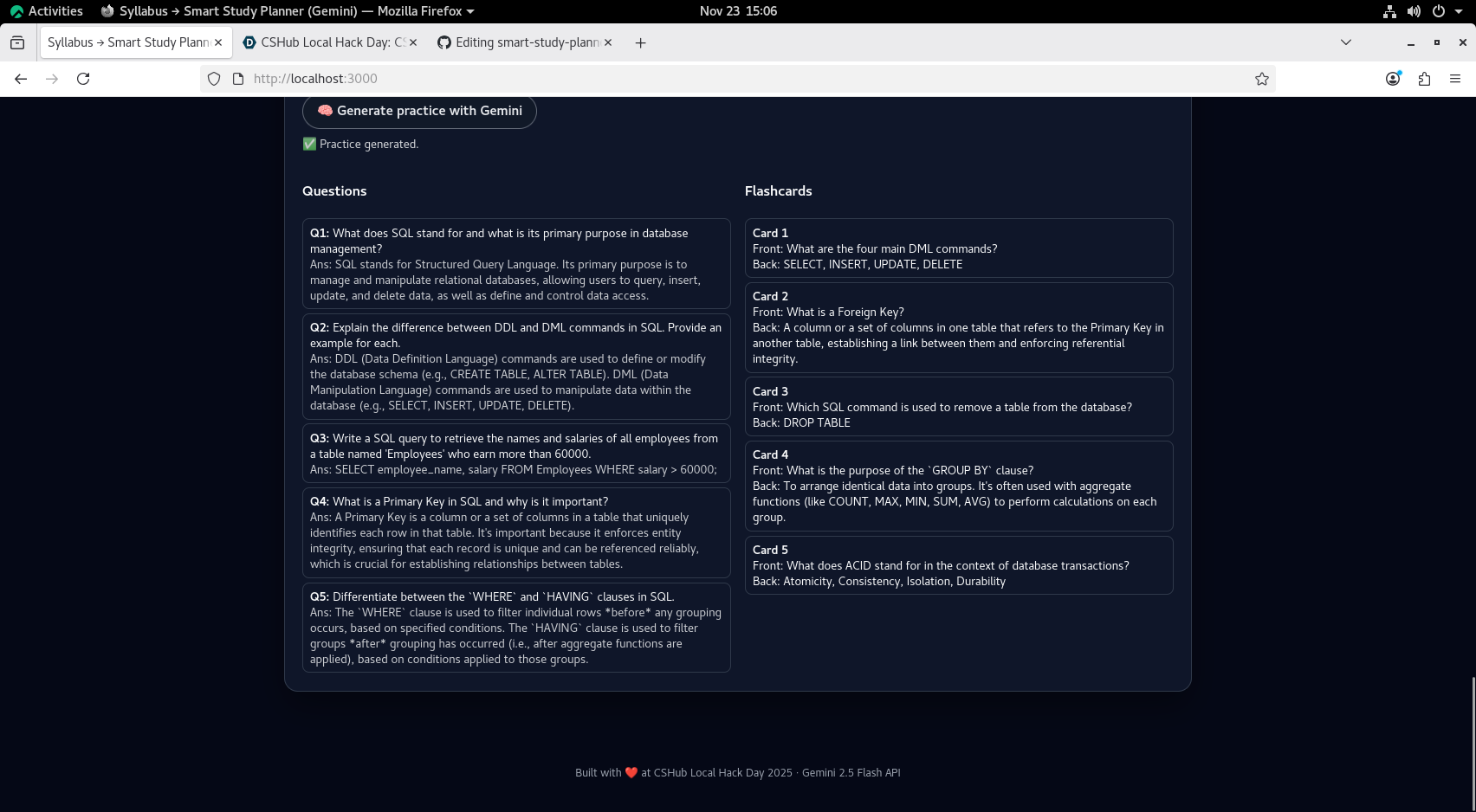Click the Practice generated status message

point(360,145)
